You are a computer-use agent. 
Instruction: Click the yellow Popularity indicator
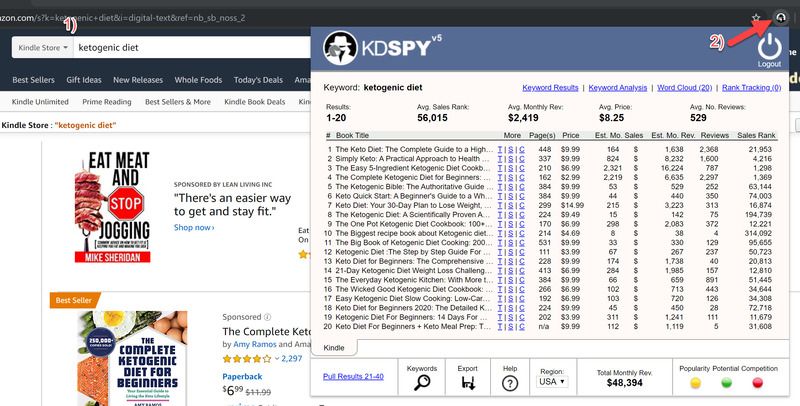pyautogui.click(x=695, y=383)
